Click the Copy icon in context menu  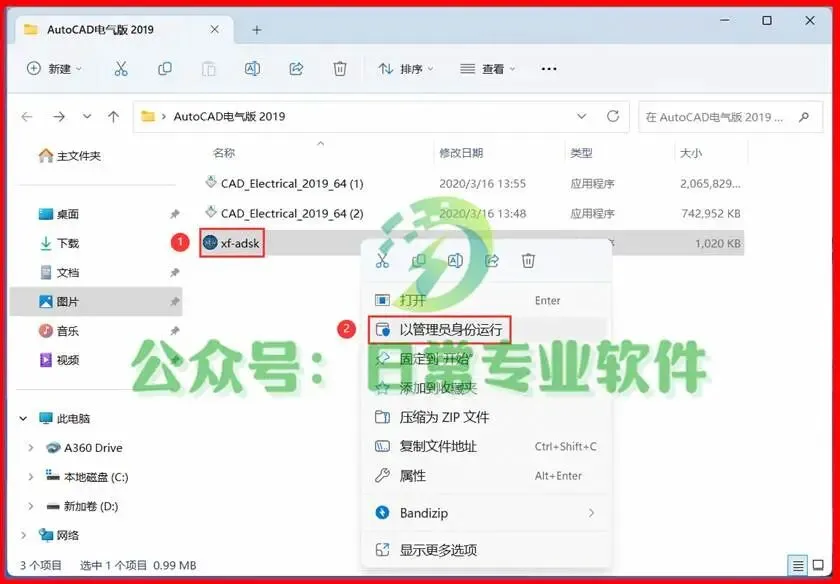click(418, 261)
